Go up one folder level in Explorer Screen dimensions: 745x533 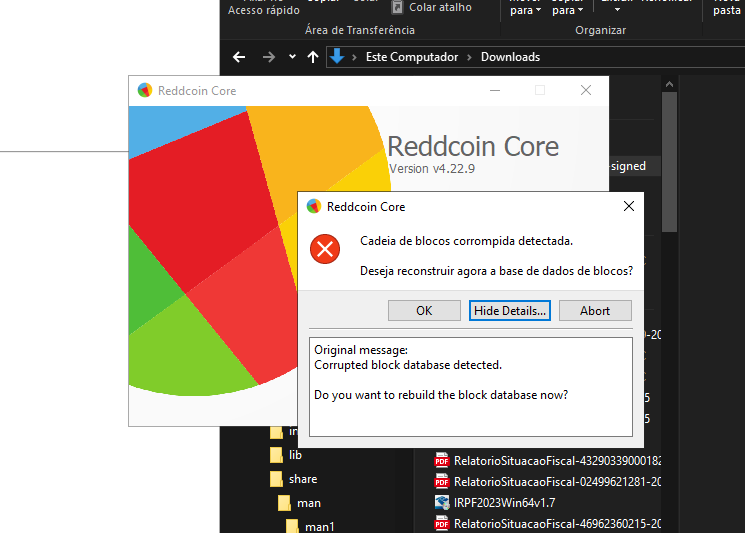tap(313, 57)
